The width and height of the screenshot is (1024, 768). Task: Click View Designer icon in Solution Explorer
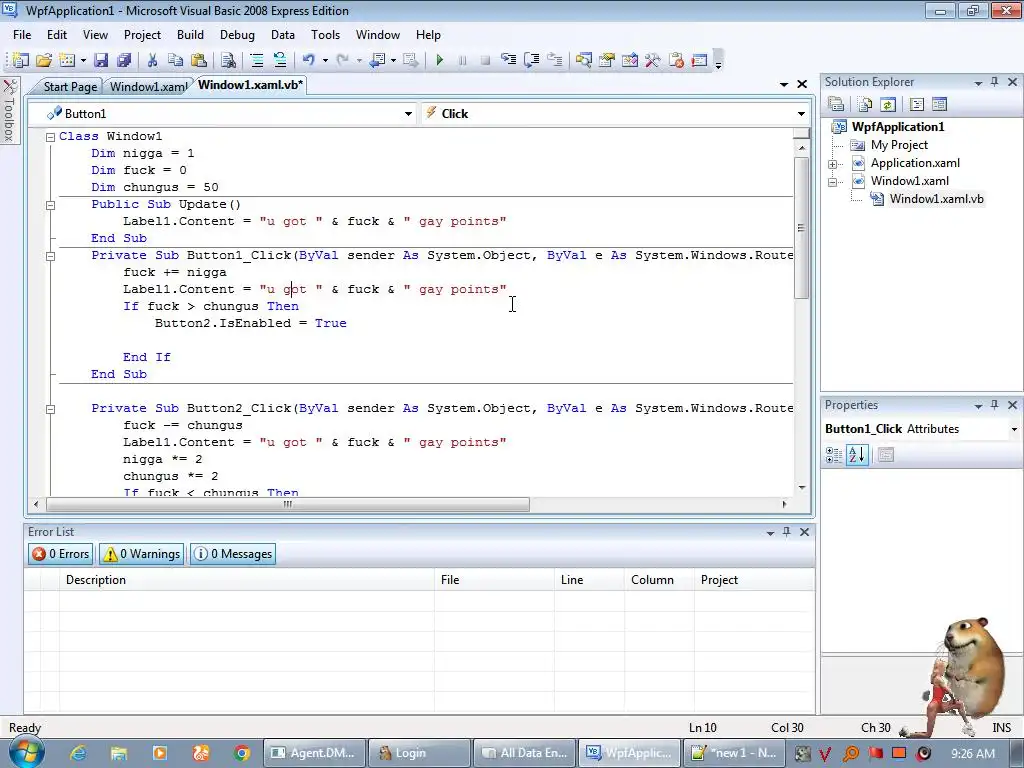point(939,104)
